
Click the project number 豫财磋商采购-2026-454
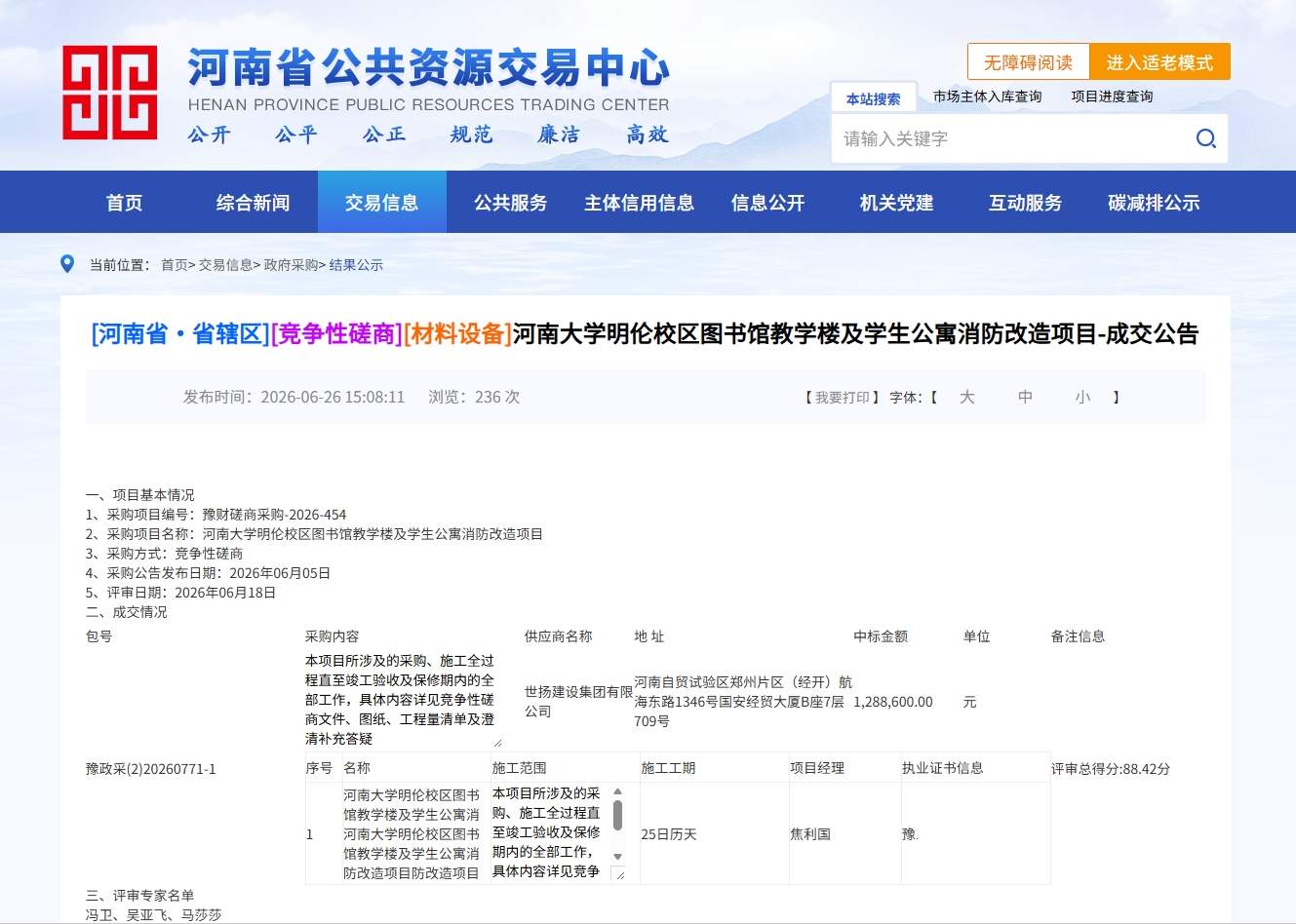274,515
